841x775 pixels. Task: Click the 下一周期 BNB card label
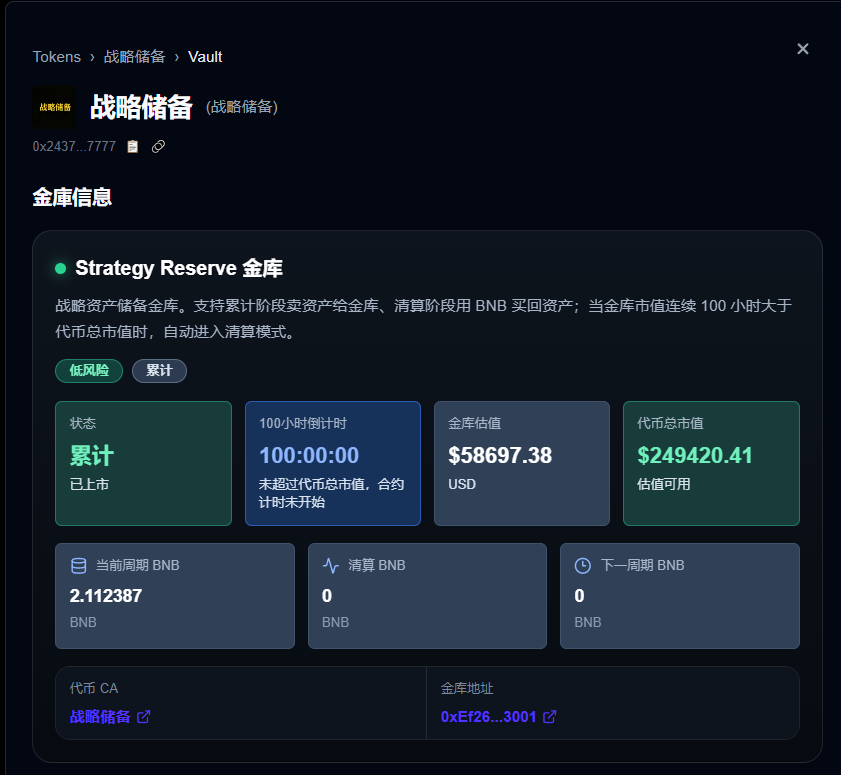pyautogui.click(x=643, y=565)
